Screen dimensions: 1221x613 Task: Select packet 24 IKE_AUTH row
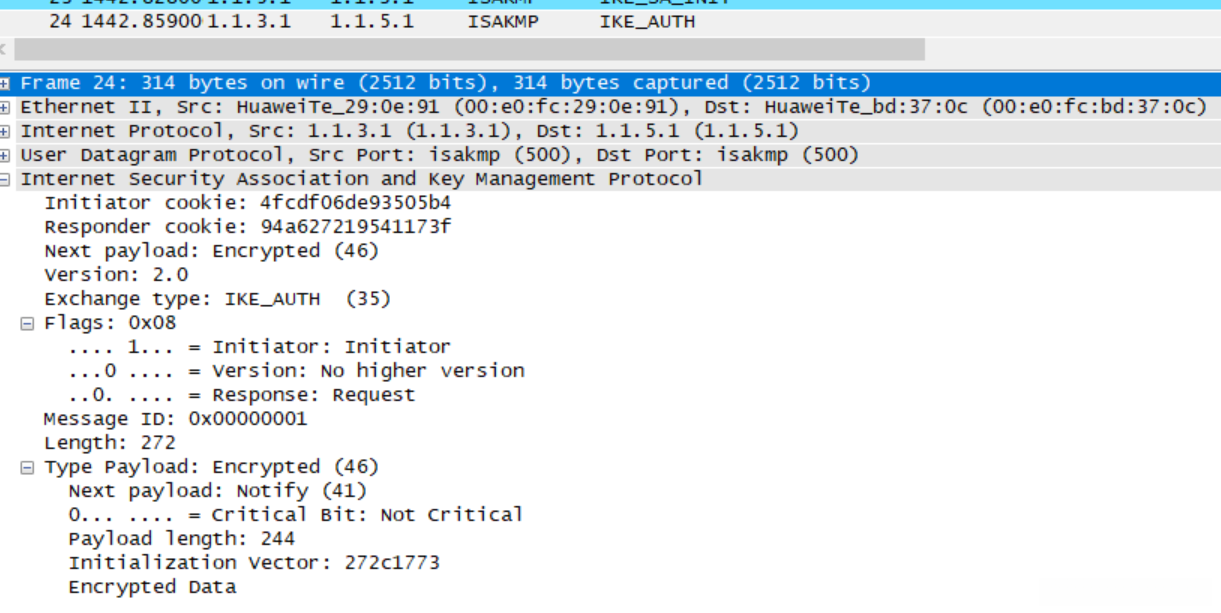point(370,21)
